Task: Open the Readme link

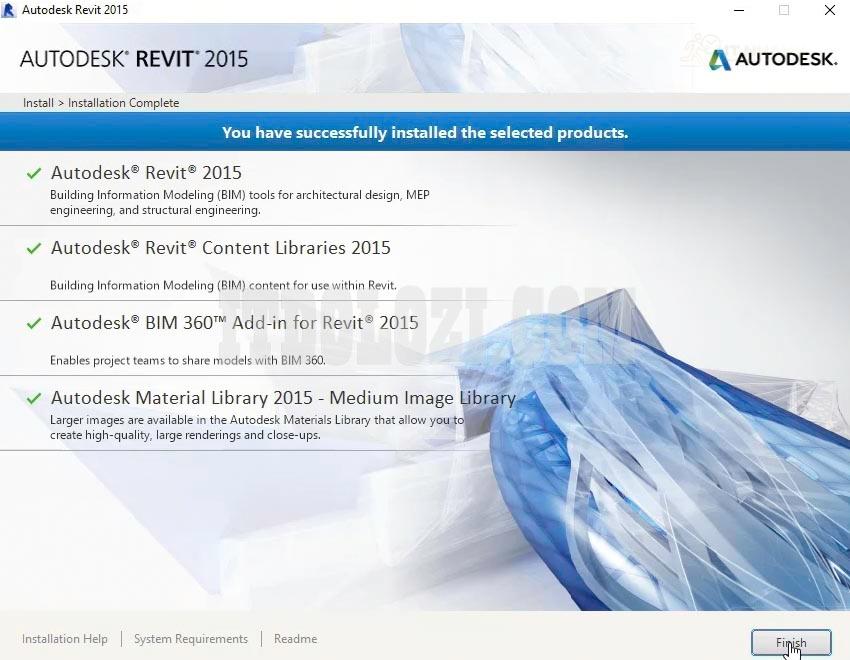Action: 295,639
